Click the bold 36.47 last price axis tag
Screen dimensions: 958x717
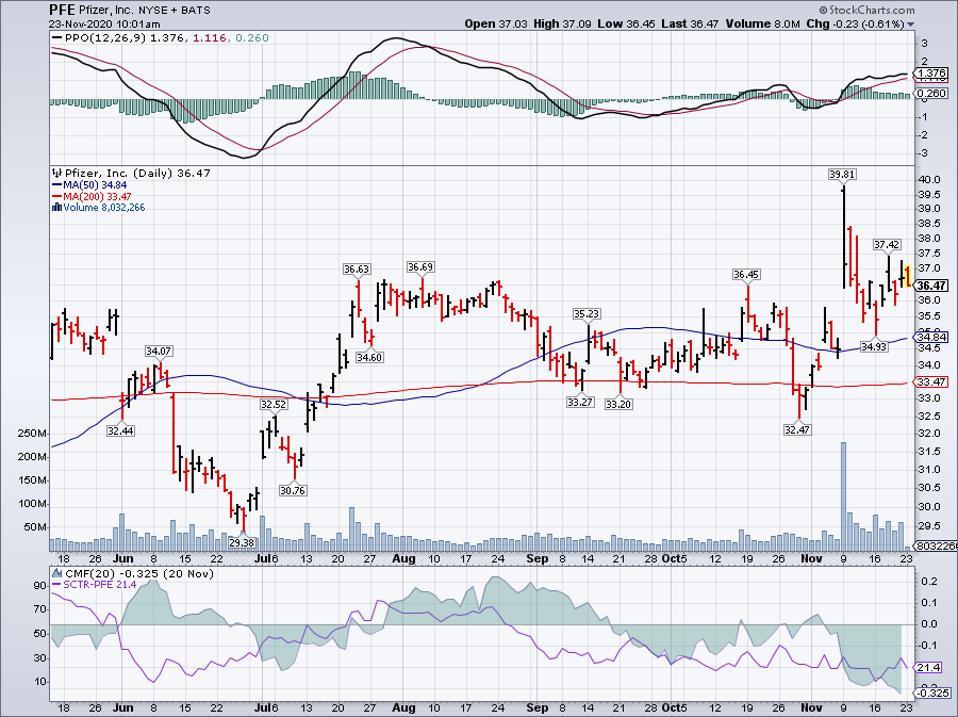(x=932, y=285)
